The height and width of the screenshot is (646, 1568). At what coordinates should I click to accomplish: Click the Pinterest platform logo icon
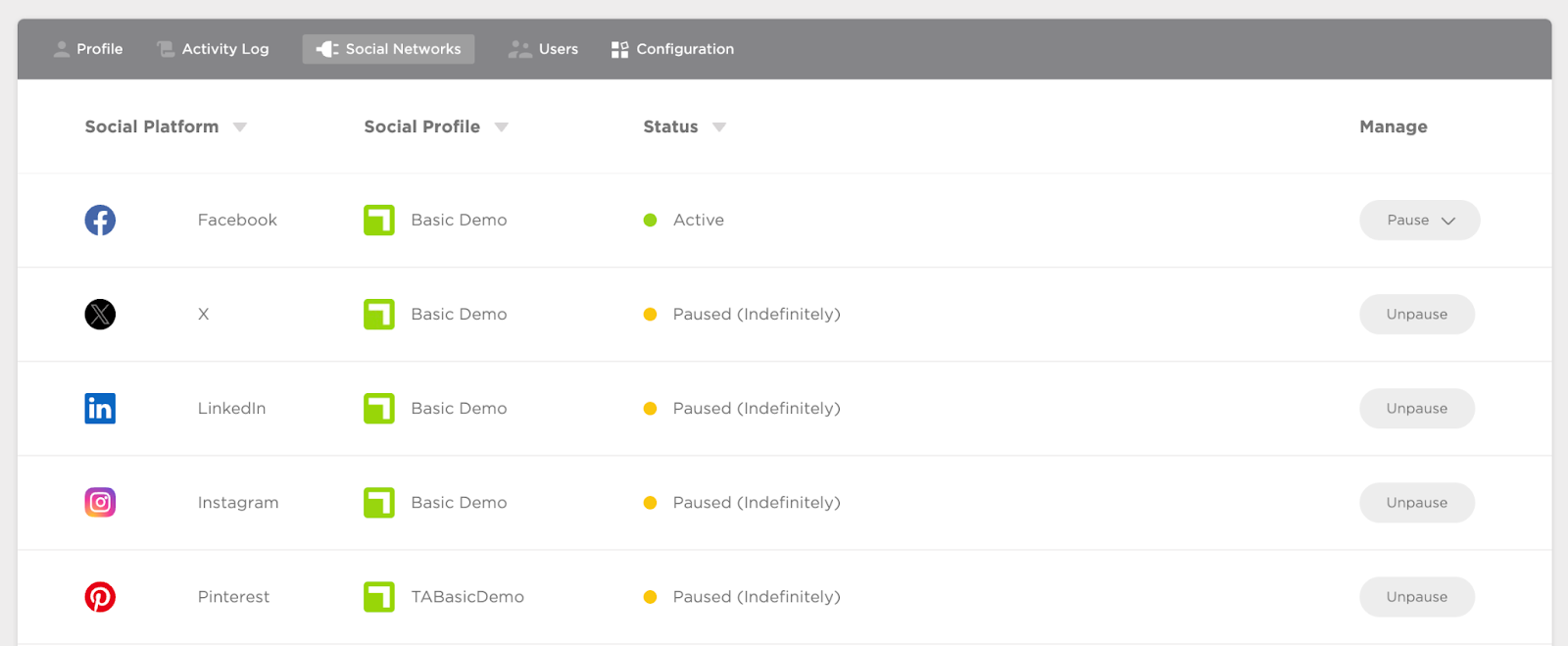[x=100, y=597]
